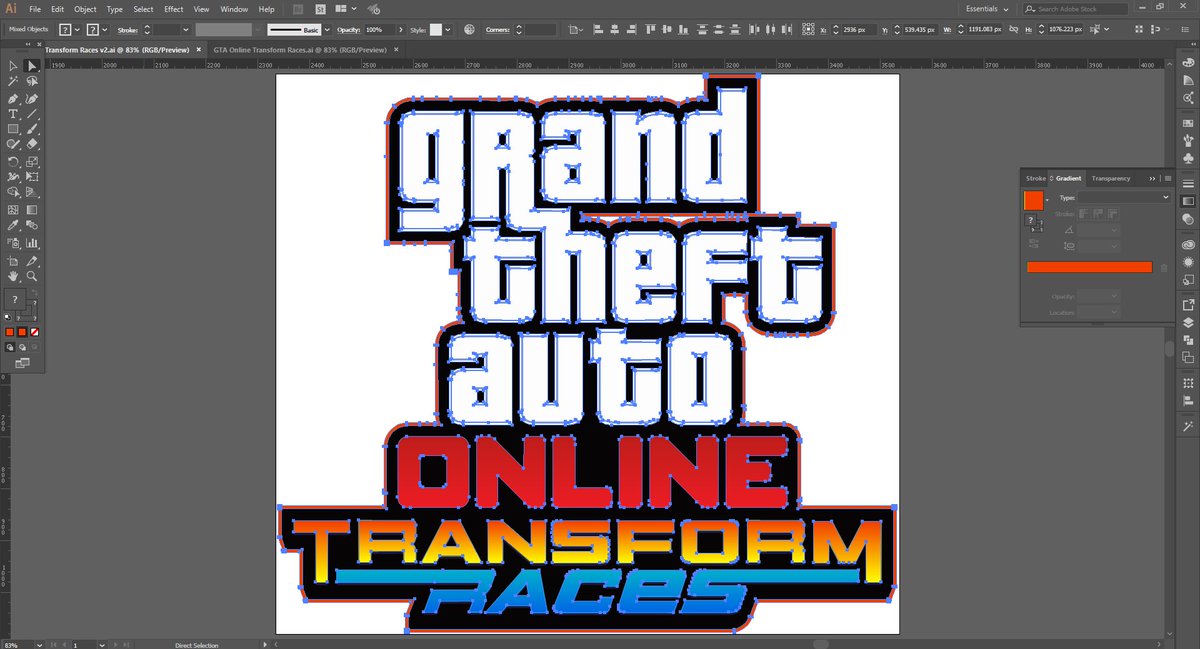Select the Pen tool
This screenshot has width=1200, height=649.
click(x=14, y=99)
